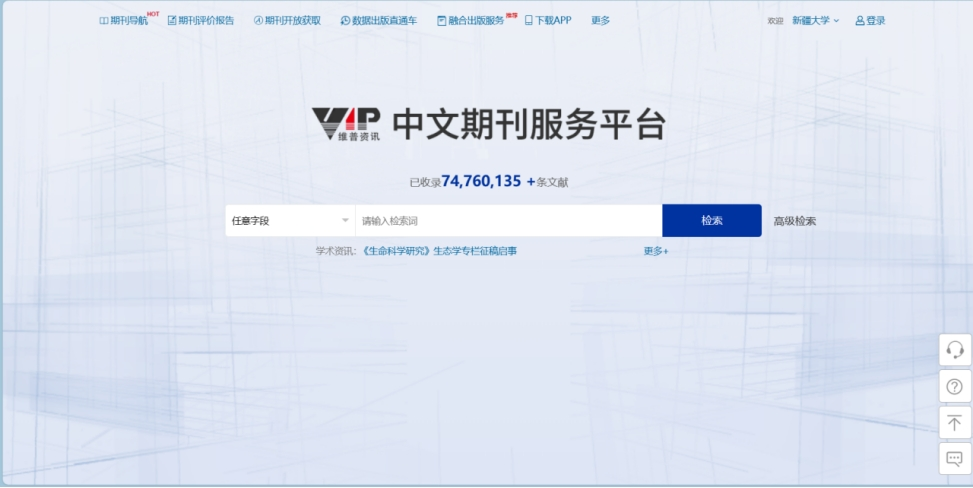Click the data icon beside 数据出版直通车
The height and width of the screenshot is (488, 973).
tap(345, 20)
